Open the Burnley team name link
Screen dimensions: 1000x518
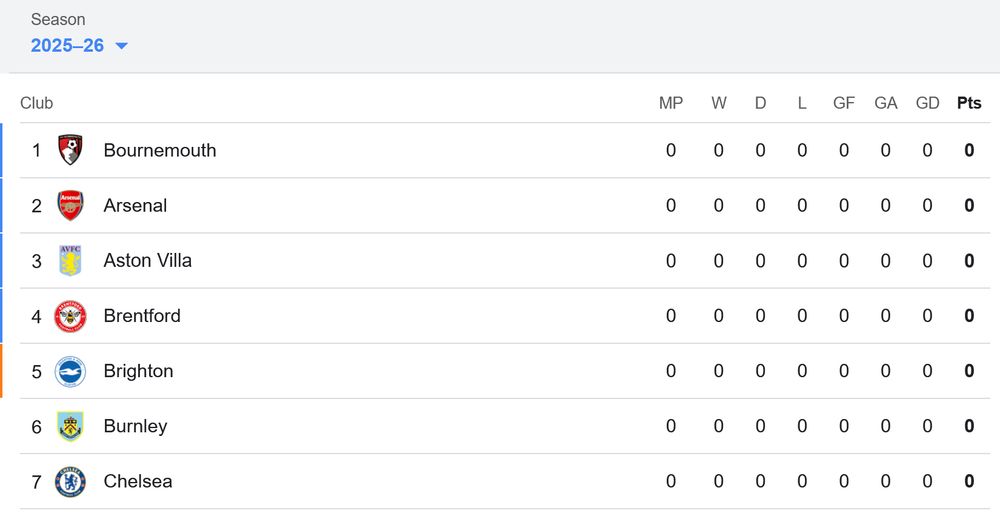pyautogui.click(x=135, y=426)
